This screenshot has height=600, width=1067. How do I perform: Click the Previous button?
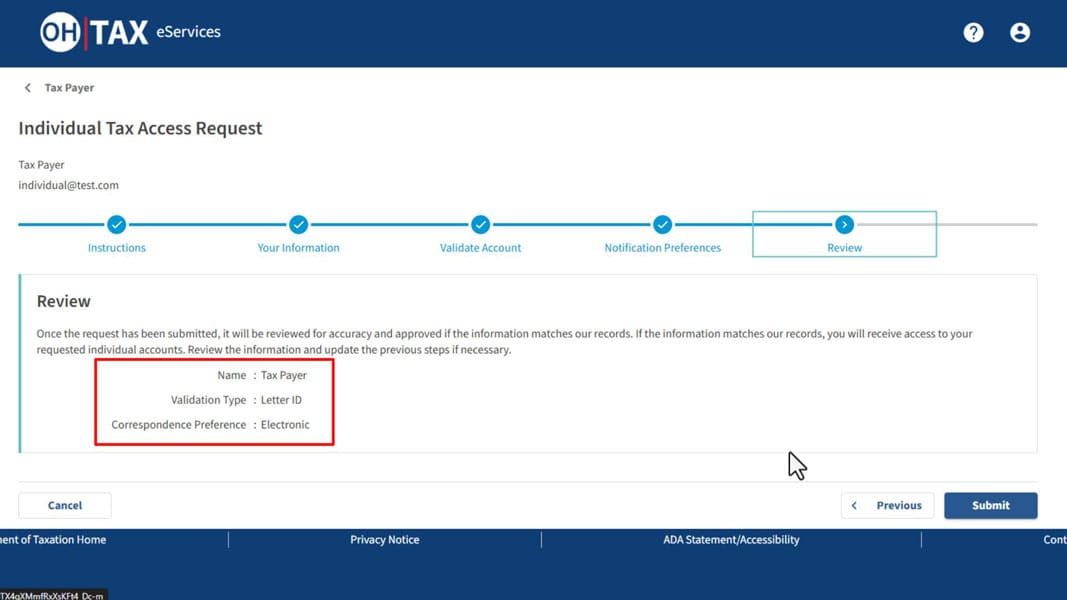tap(887, 505)
